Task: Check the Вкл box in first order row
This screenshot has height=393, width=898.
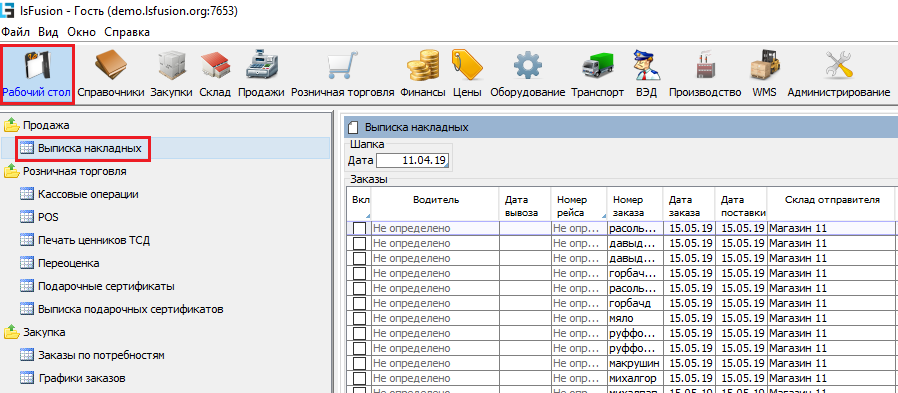Action: pyautogui.click(x=359, y=229)
